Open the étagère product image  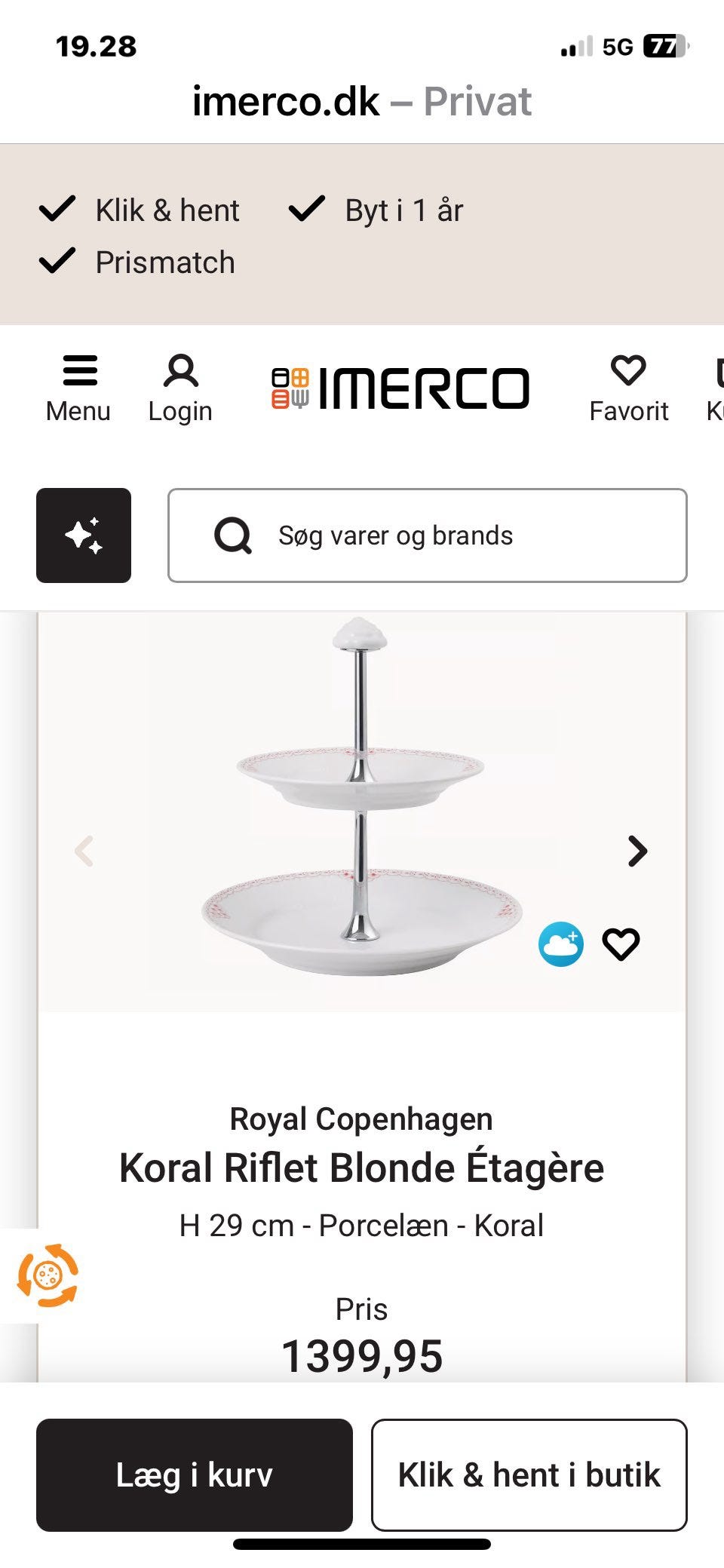click(361, 799)
